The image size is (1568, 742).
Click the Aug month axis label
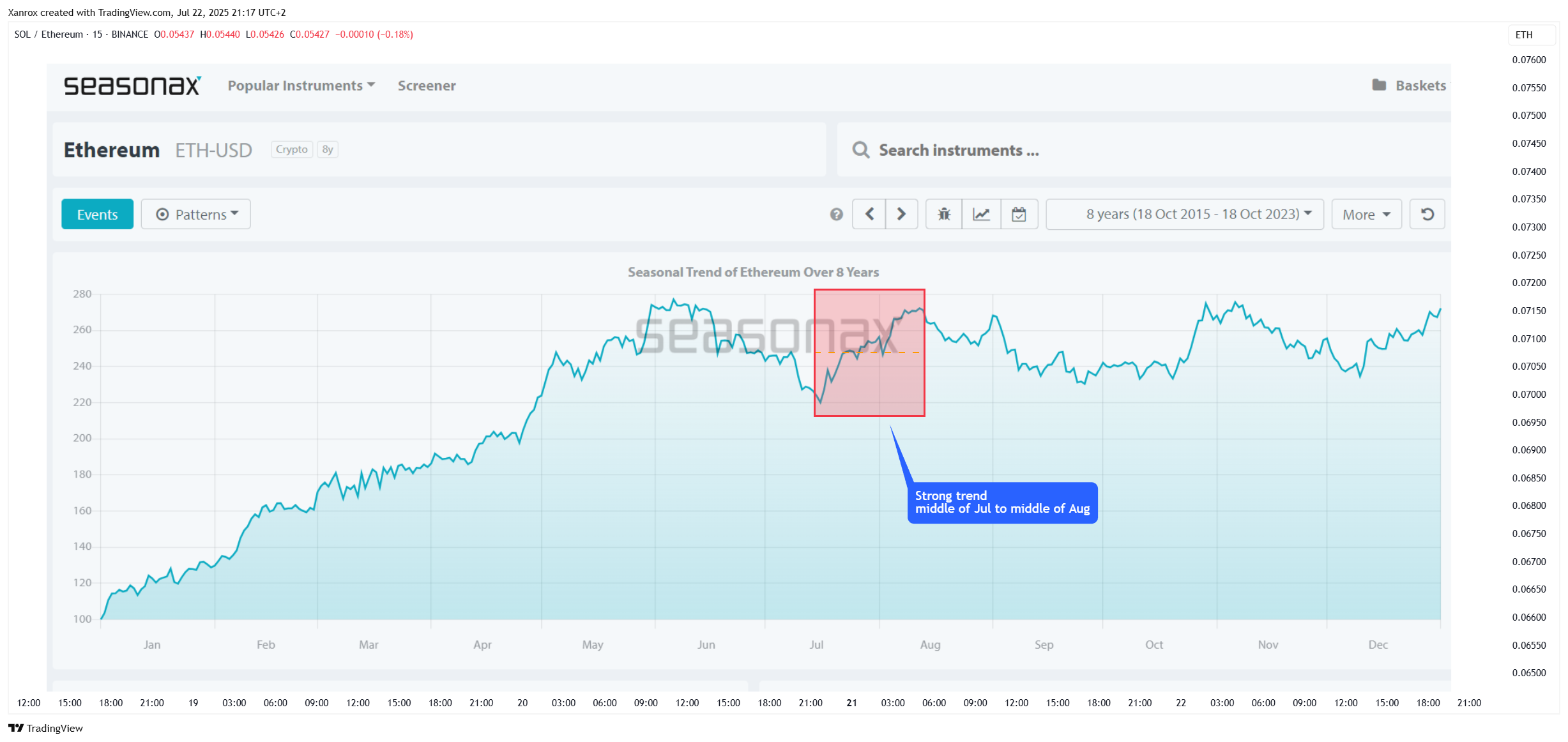pyautogui.click(x=930, y=644)
